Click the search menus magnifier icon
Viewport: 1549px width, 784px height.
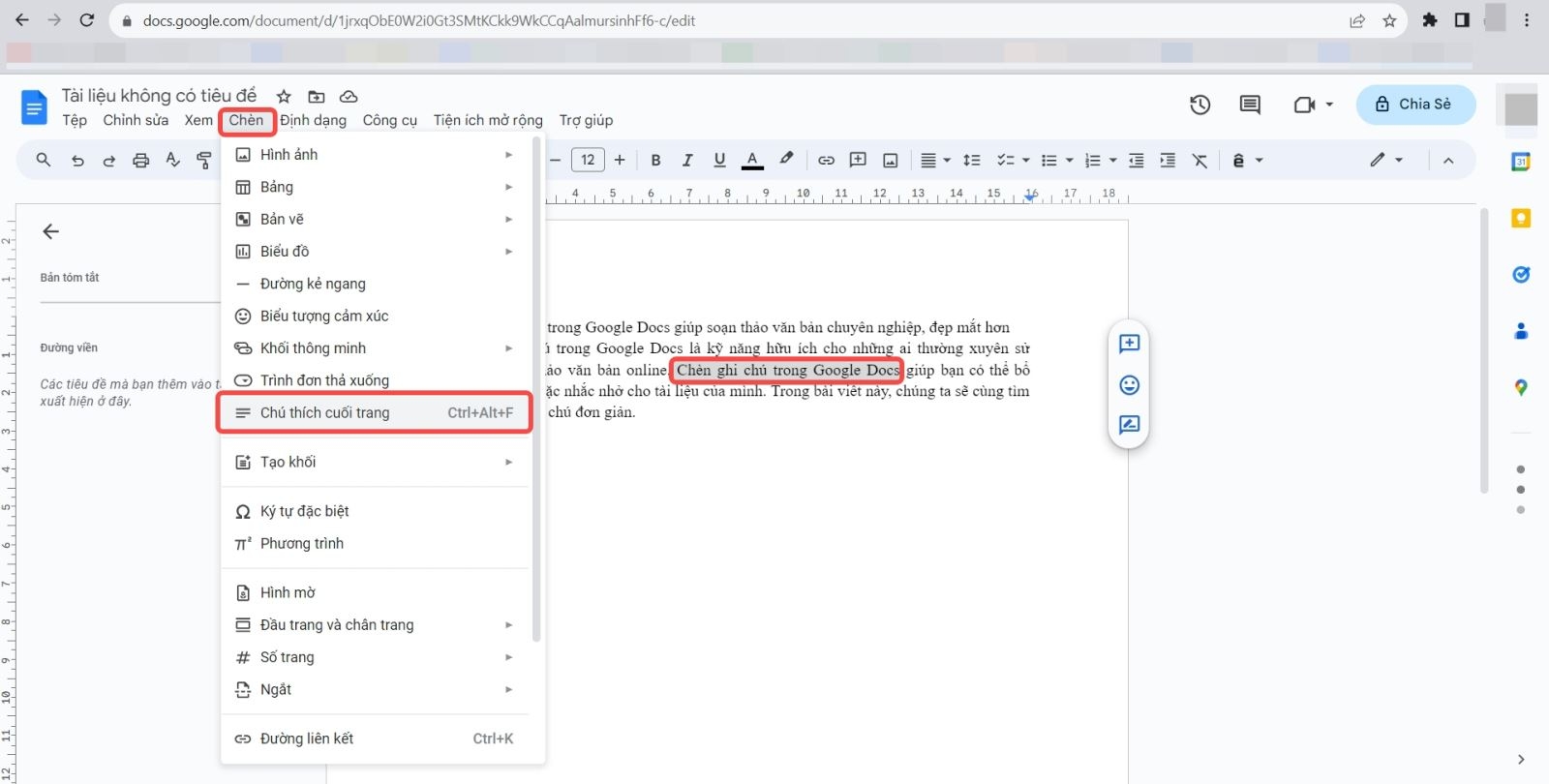pos(44,161)
